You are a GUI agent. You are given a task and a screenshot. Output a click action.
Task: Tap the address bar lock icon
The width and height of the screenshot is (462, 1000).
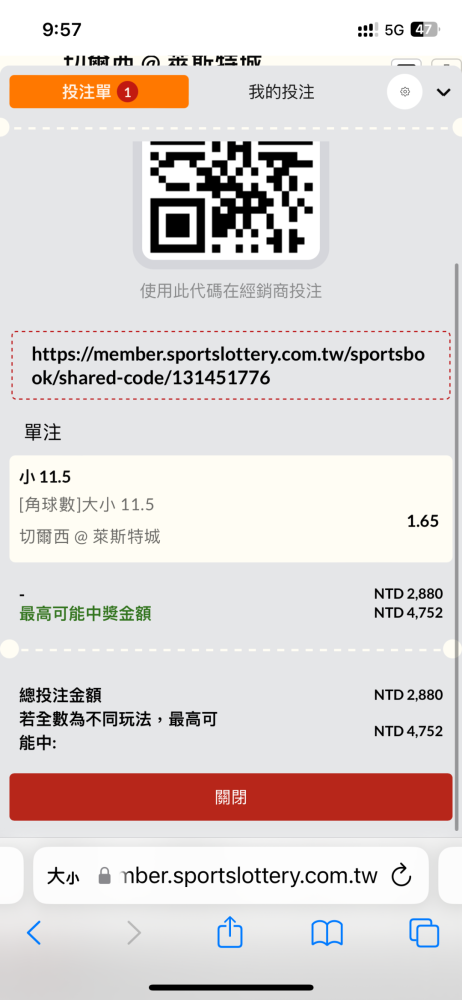coord(105,876)
